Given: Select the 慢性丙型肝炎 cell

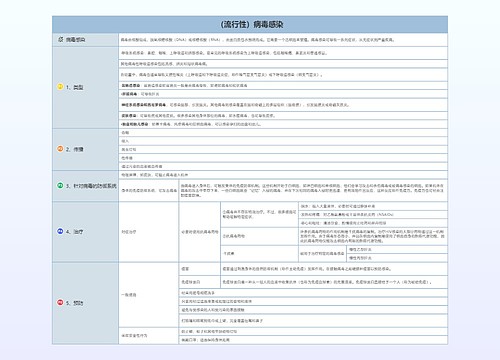Looking at the screenshot, I should [397, 258].
